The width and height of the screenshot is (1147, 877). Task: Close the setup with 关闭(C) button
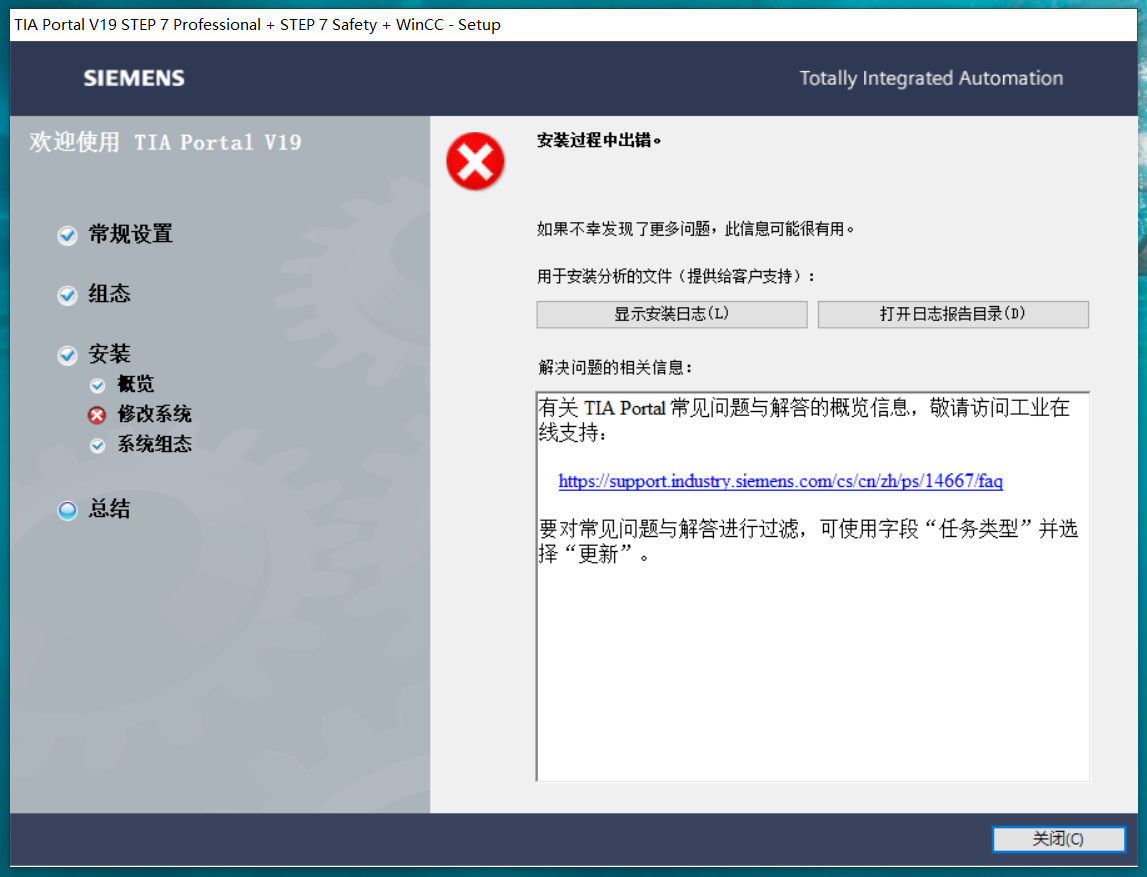click(1058, 839)
